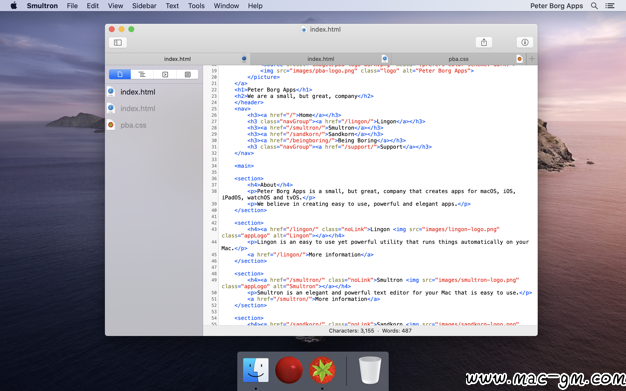Switch to the middle inactive index.html tab
The width and height of the screenshot is (626, 391).
321,59
